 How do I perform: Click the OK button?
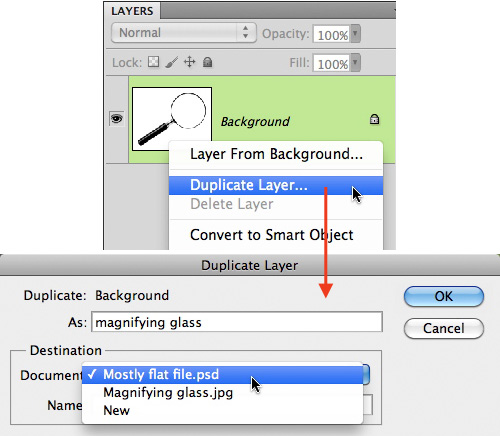[x=444, y=296]
